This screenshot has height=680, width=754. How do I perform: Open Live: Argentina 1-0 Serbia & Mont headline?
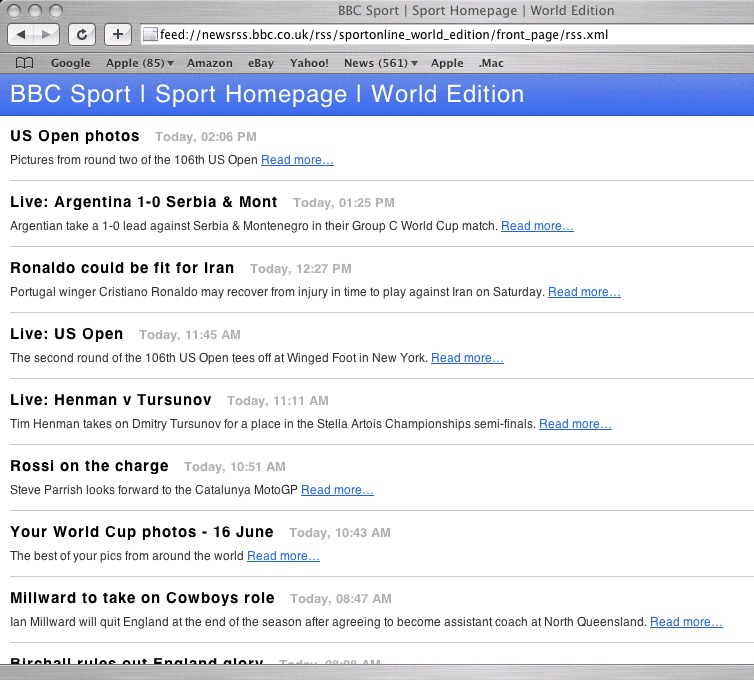coord(144,202)
